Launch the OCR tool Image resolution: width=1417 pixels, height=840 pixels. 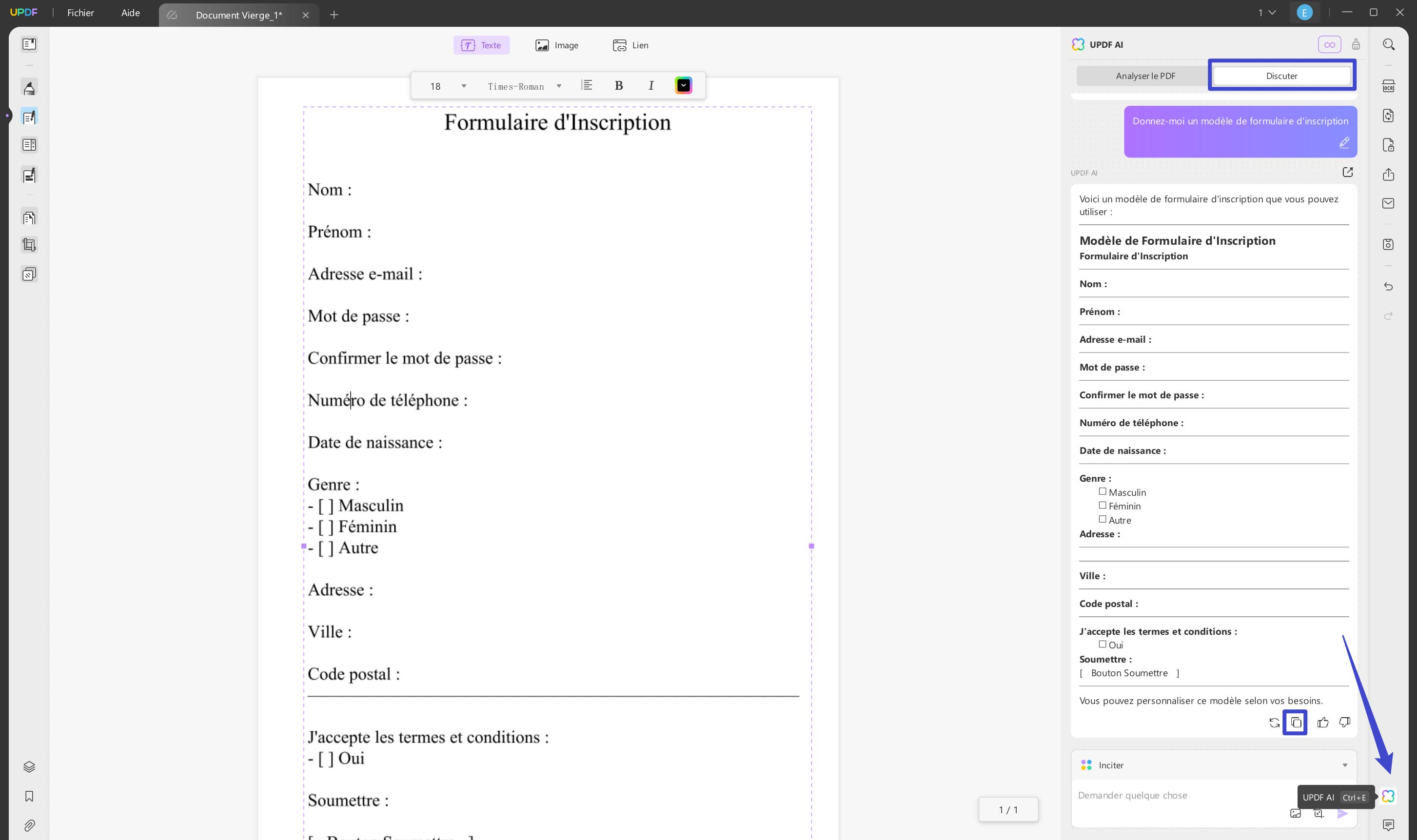pyautogui.click(x=1389, y=85)
